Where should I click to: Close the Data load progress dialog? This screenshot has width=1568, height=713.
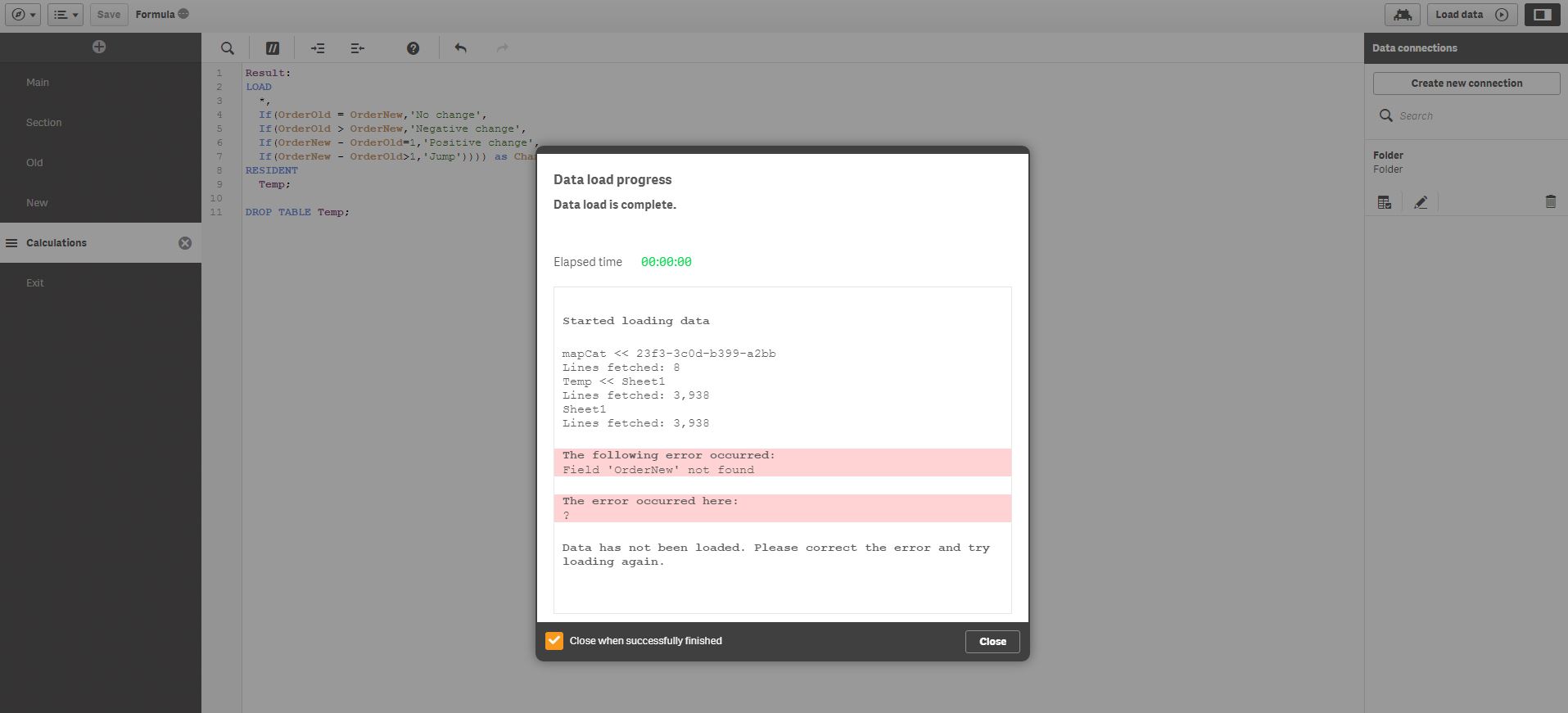(992, 642)
